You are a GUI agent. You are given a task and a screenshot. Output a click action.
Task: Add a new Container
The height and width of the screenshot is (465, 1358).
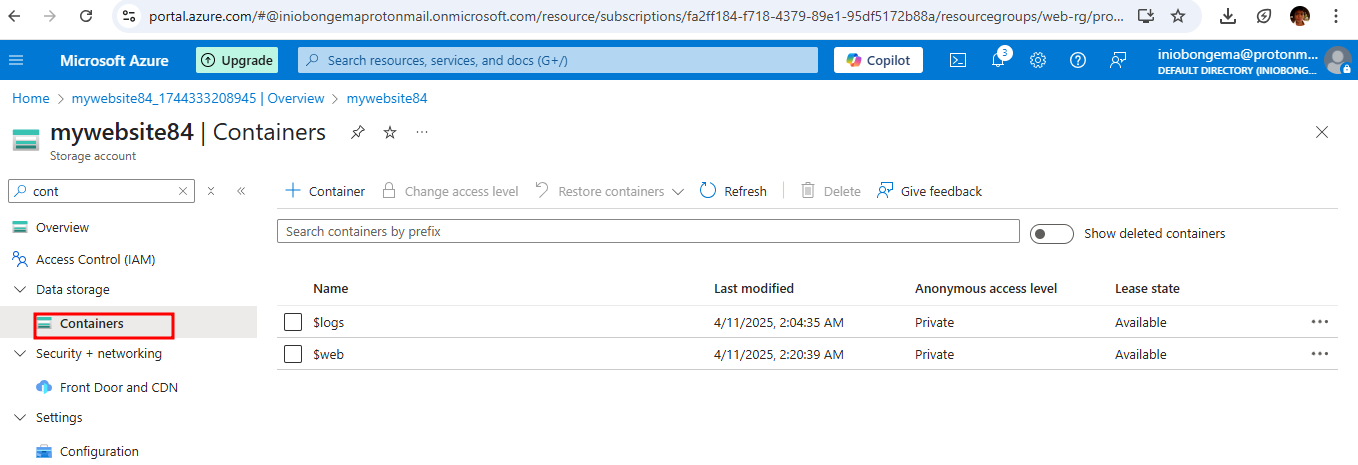point(325,191)
